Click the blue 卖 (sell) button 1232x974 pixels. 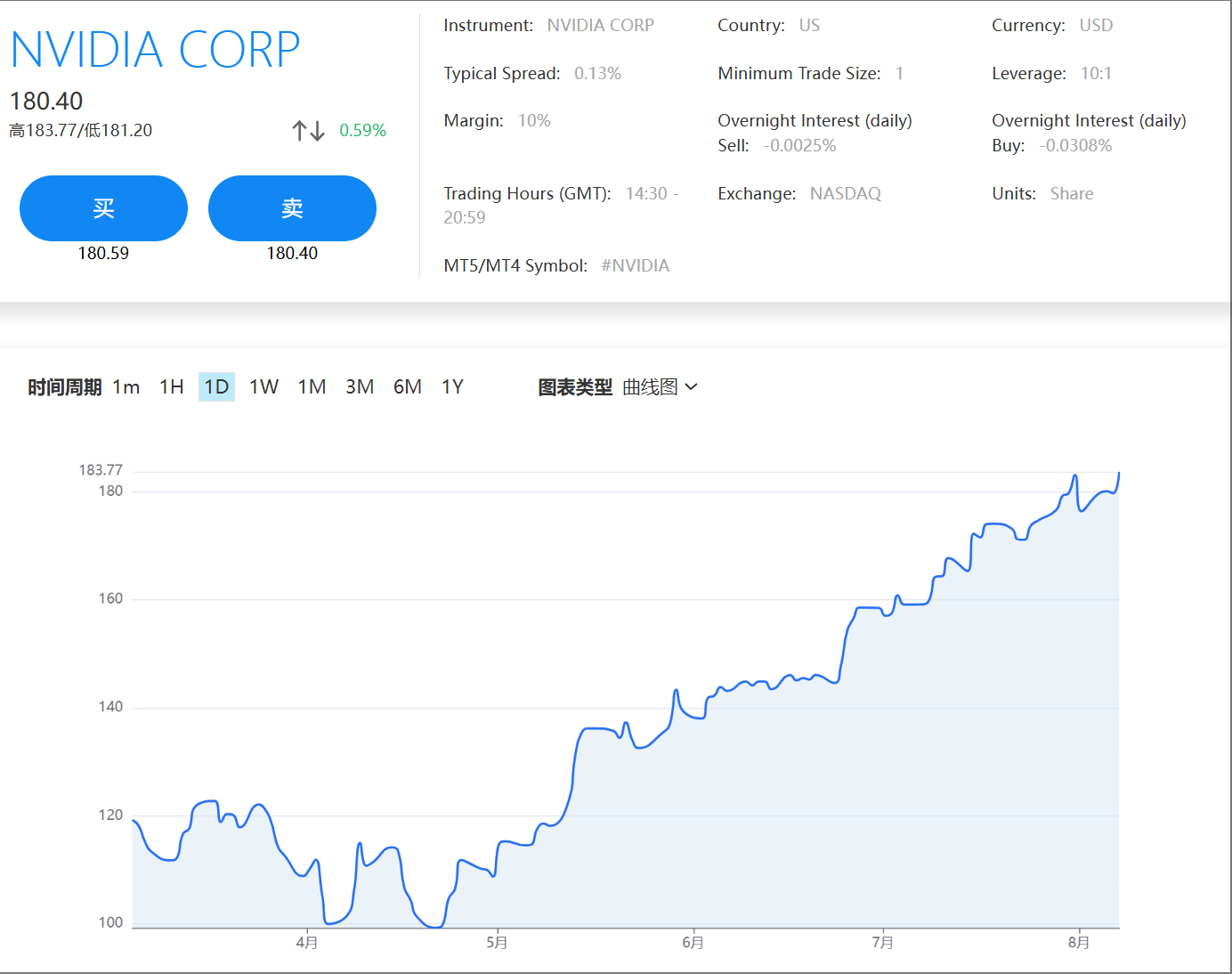[x=292, y=208]
